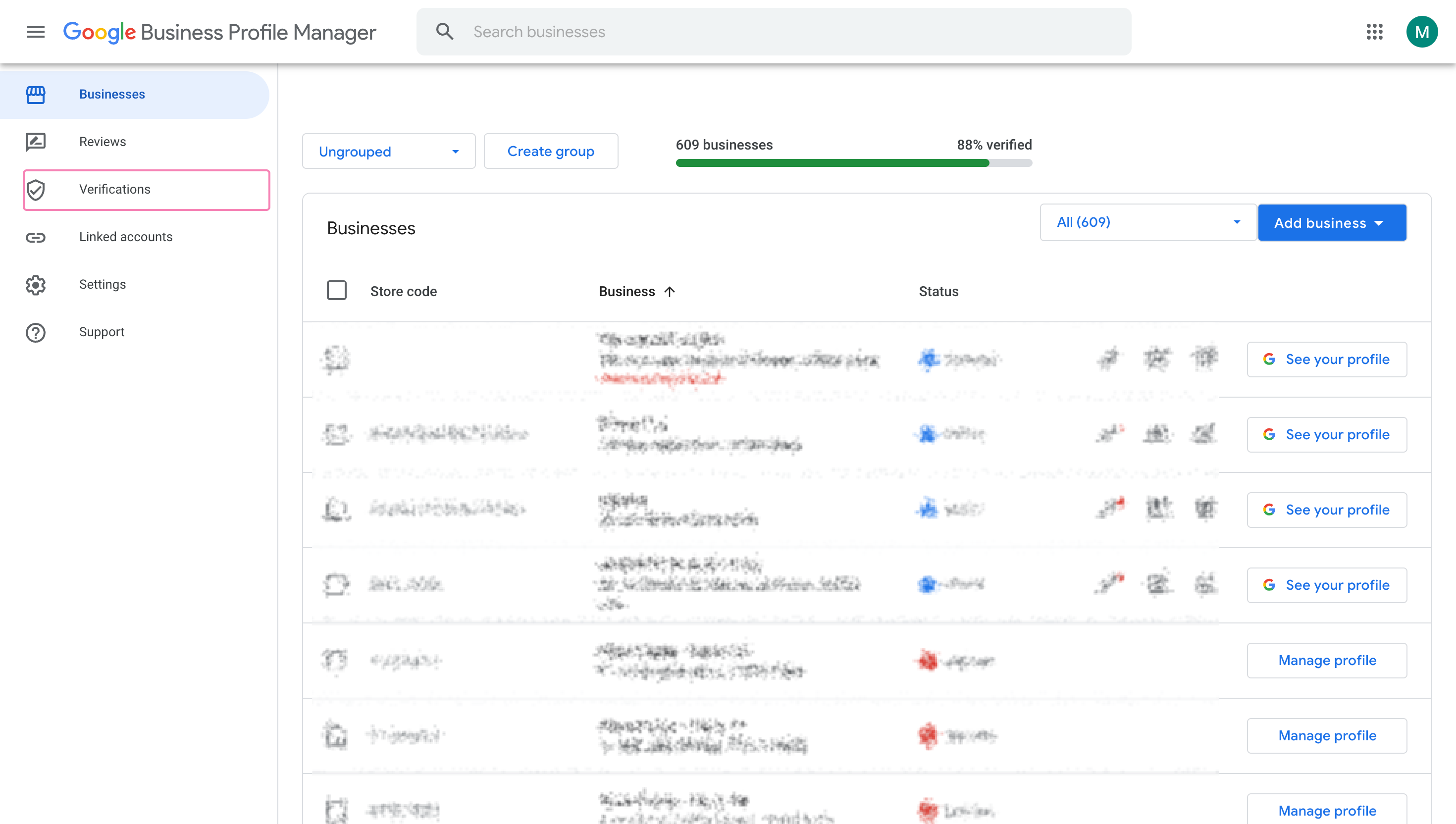This screenshot has width=1456, height=824.
Task: Click the 609 businesses count text
Action: point(724,145)
